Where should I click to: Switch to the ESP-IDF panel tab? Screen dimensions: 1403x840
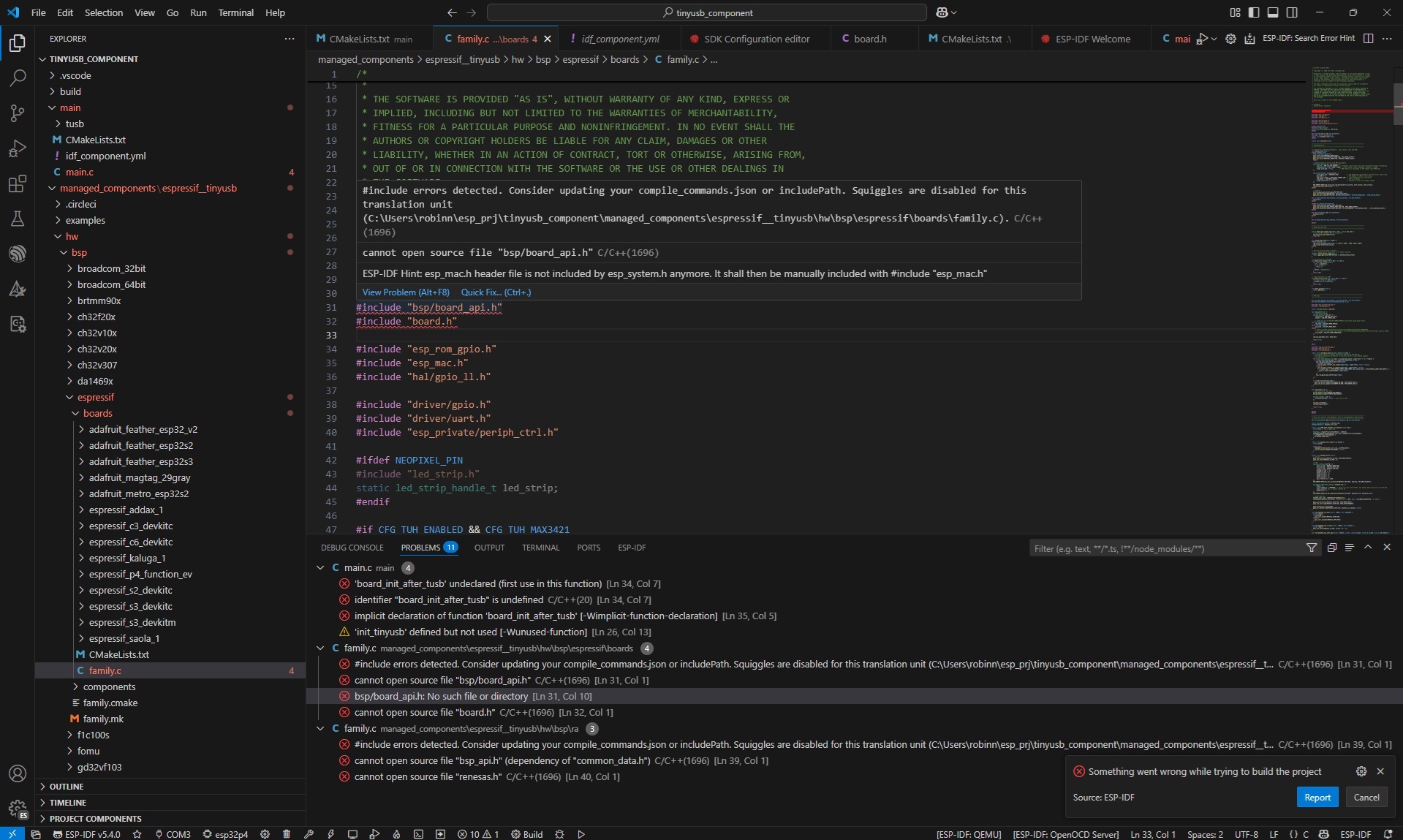(632, 548)
